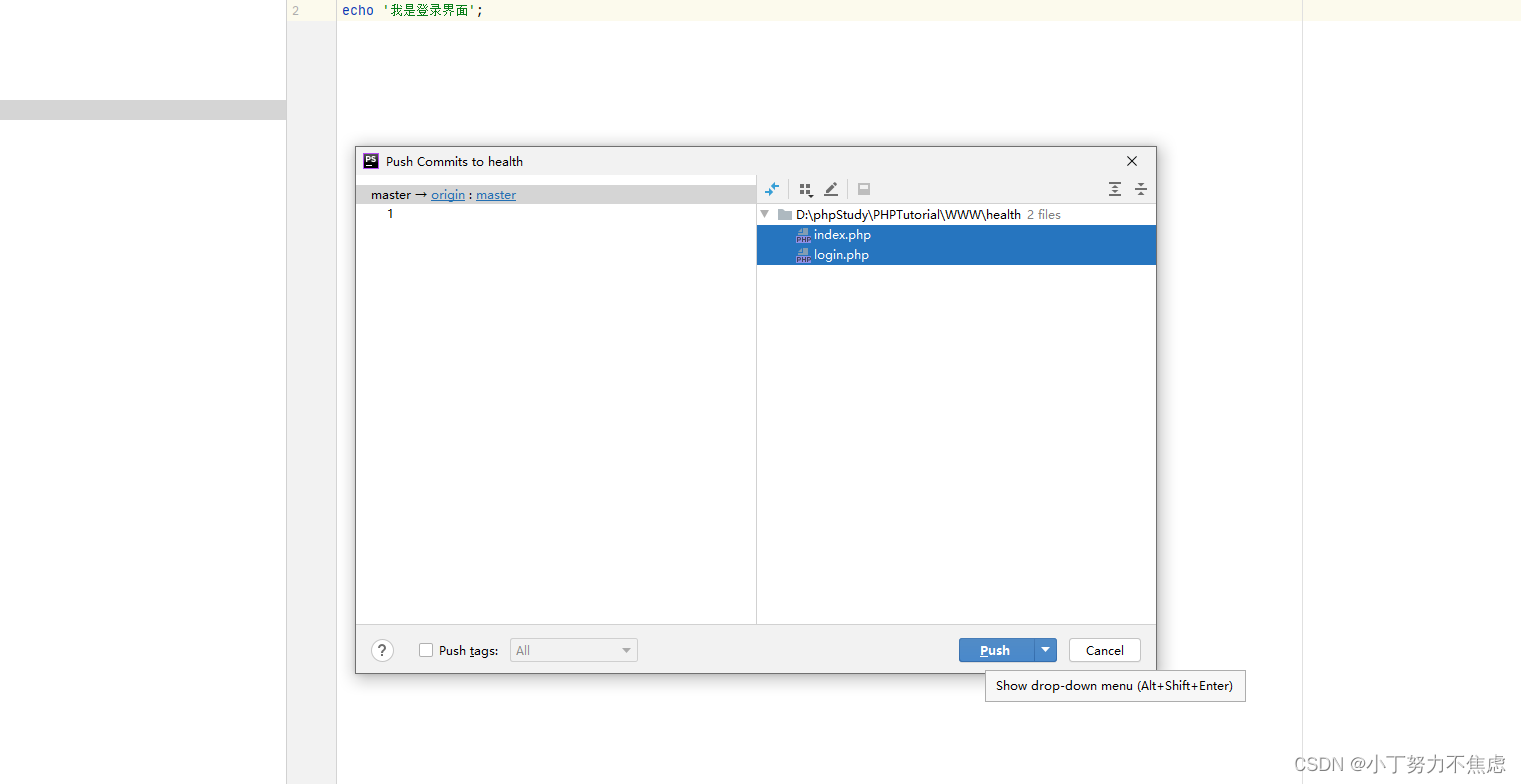Open the Push button drop-down arrow
The image size is (1521, 784).
tap(1045, 650)
